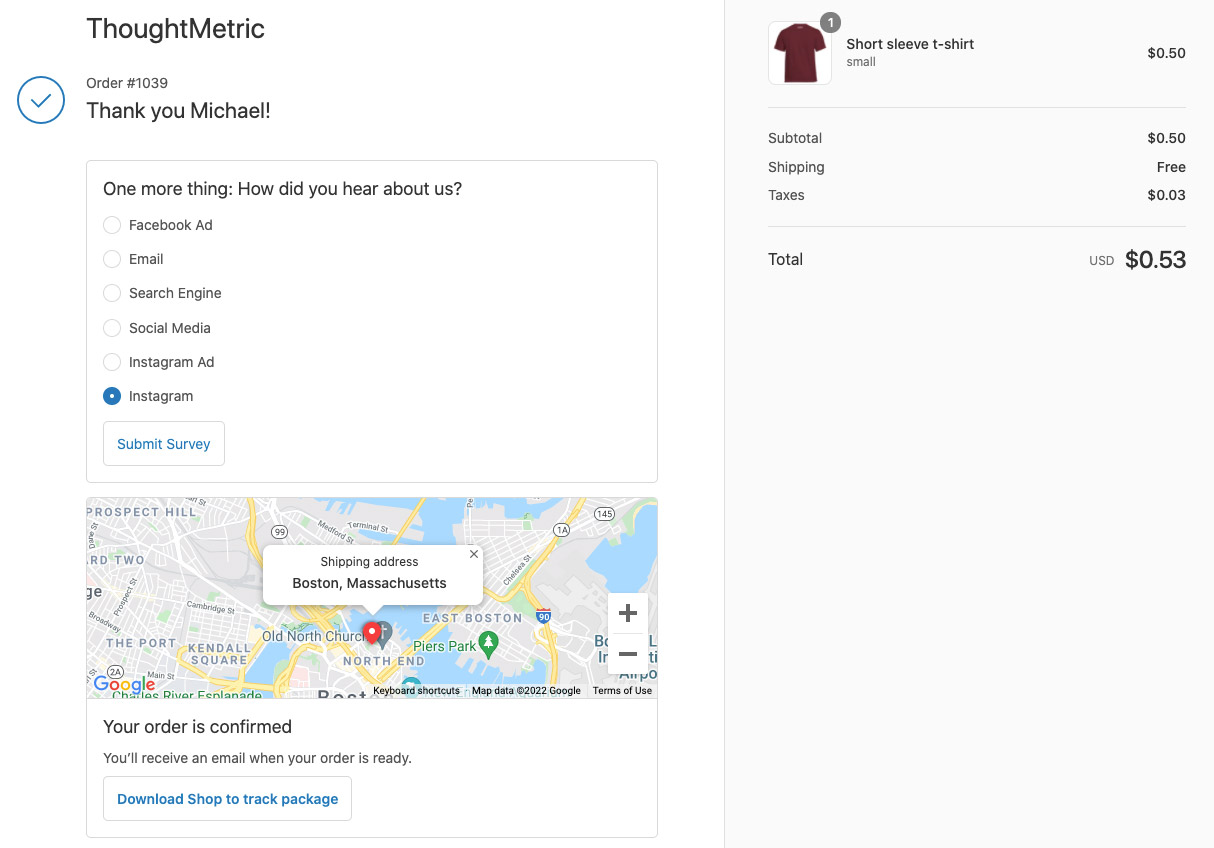Screen dimensions: 1214x848
Task: Open Google Maps via the Google logo
Action: 124,684
